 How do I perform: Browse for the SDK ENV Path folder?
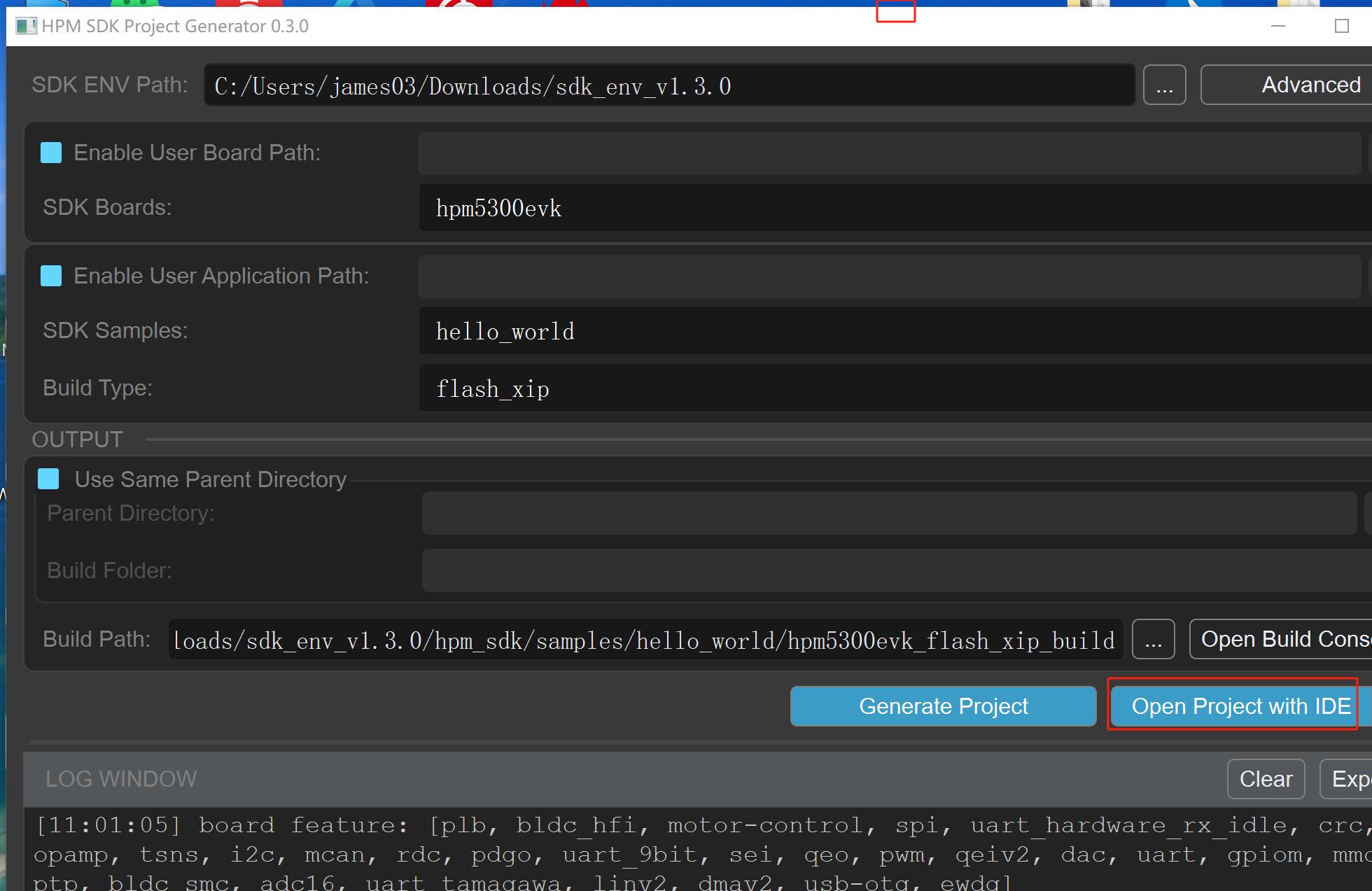[x=1164, y=85]
